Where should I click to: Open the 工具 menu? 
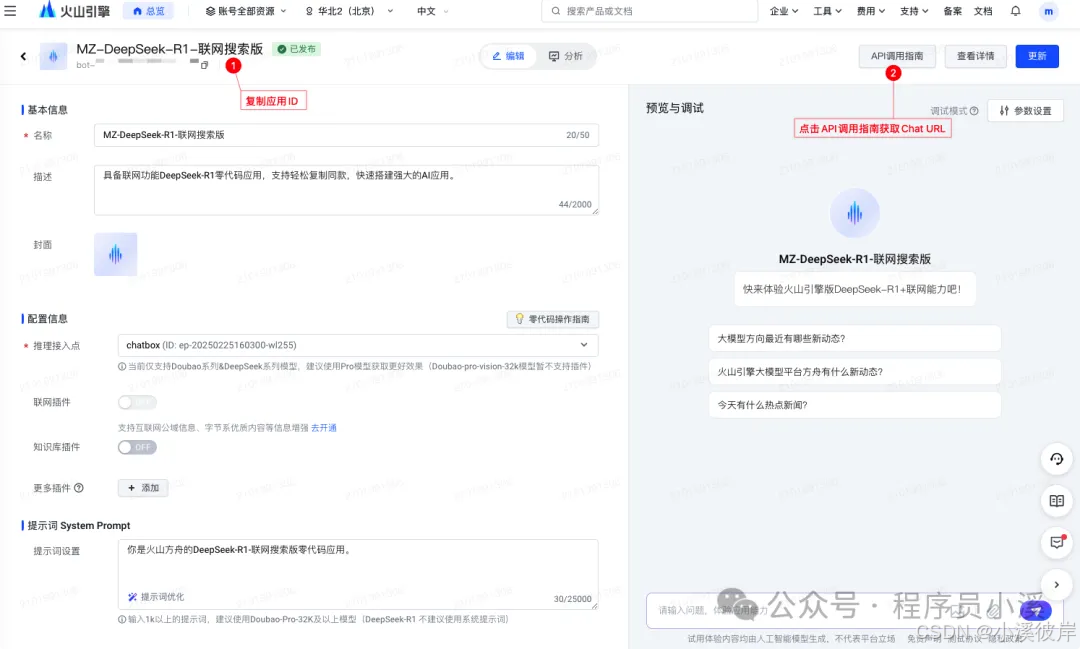tap(827, 11)
